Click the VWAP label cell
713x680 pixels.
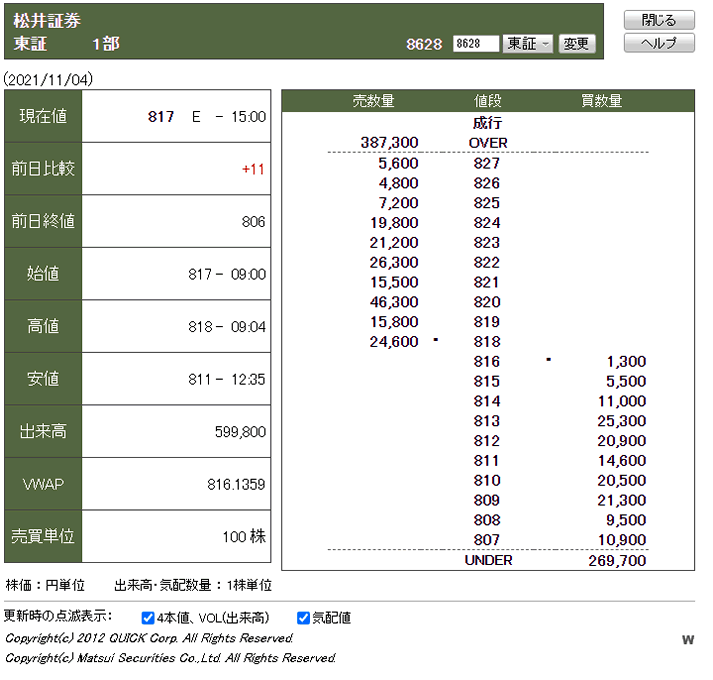pos(43,484)
